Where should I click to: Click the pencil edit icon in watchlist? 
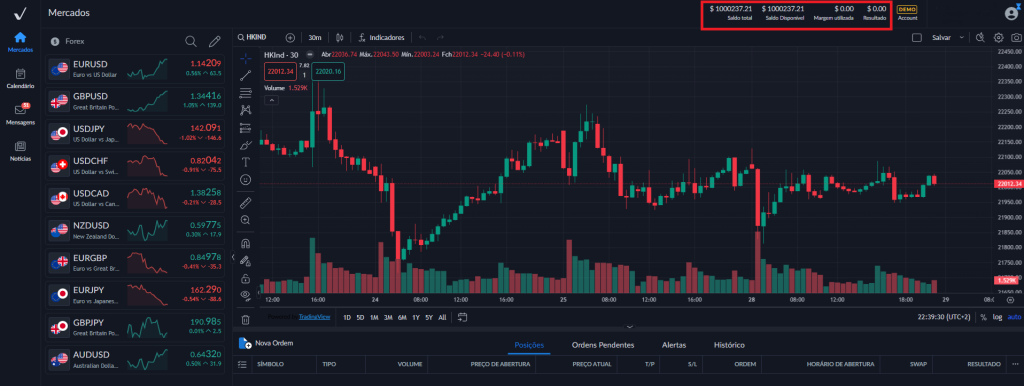pyautogui.click(x=214, y=41)
